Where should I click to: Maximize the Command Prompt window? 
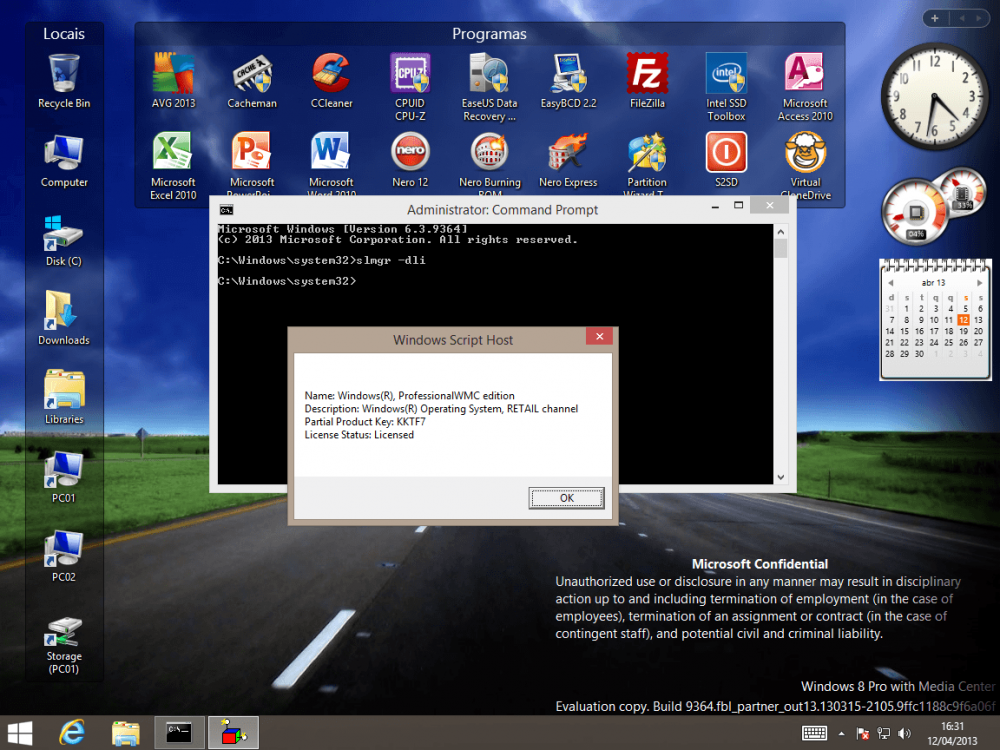[739, 205]
